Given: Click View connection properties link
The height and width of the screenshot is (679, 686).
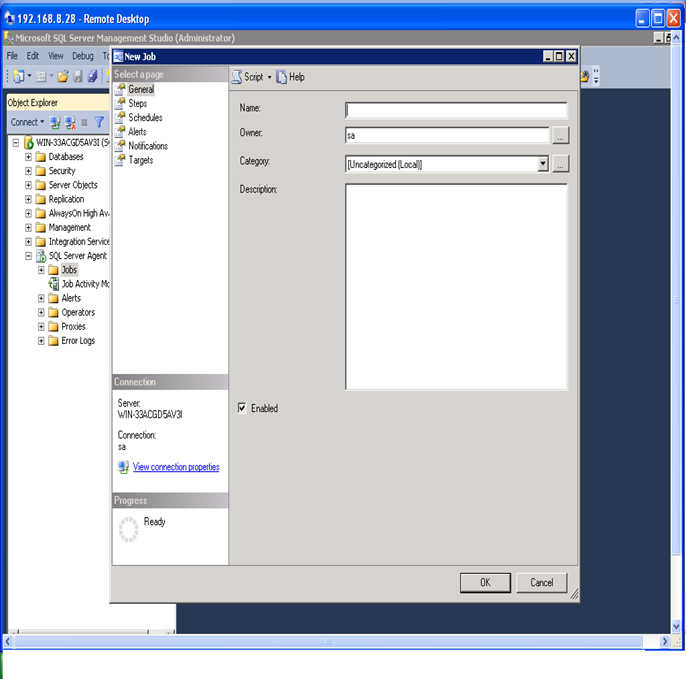Looking at the screenshot, I should pos(176,467).
